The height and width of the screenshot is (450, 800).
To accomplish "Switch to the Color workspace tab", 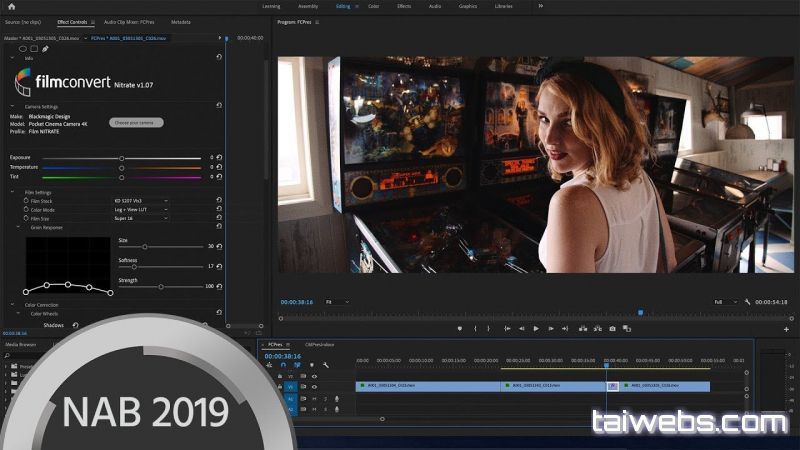I will pos(373,6).
